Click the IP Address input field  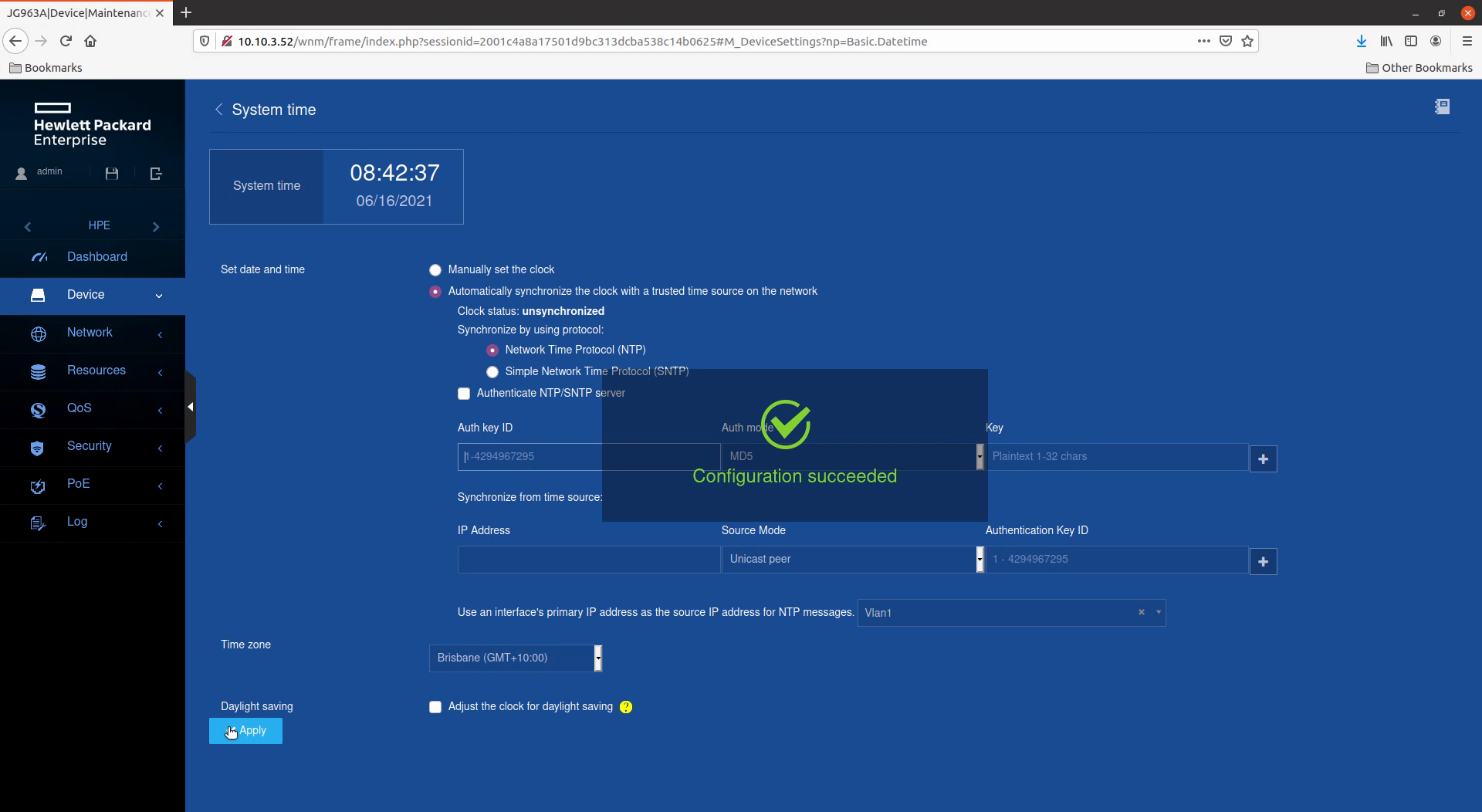(x=588, y=560)
